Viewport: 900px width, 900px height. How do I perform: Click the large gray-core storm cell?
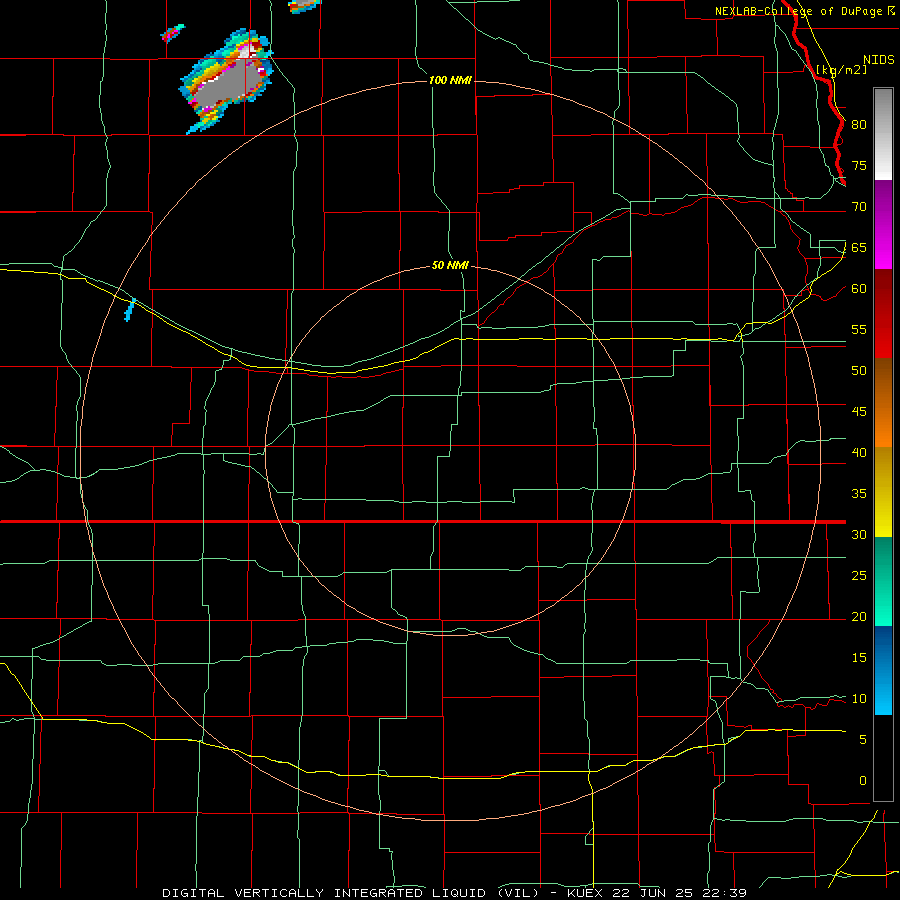[227, 82]
